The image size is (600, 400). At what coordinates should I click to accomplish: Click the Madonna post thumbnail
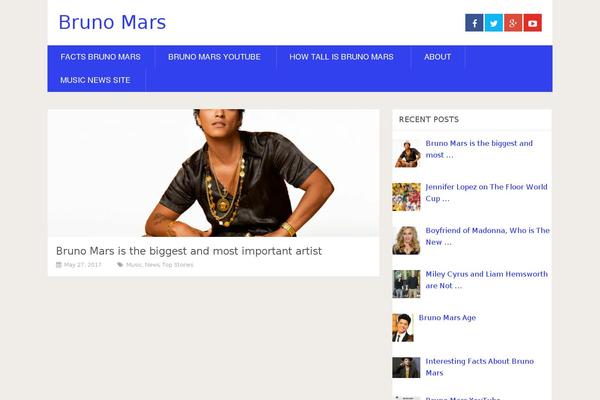click(x=406, y=240)
